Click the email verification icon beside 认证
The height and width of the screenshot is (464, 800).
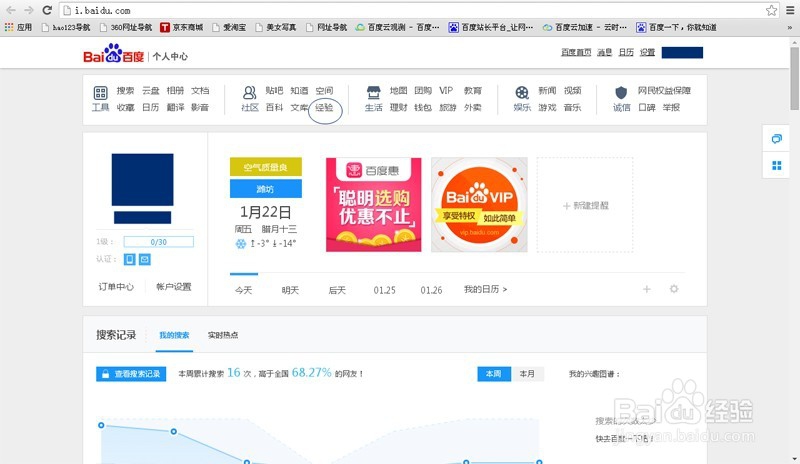(145, 259)
